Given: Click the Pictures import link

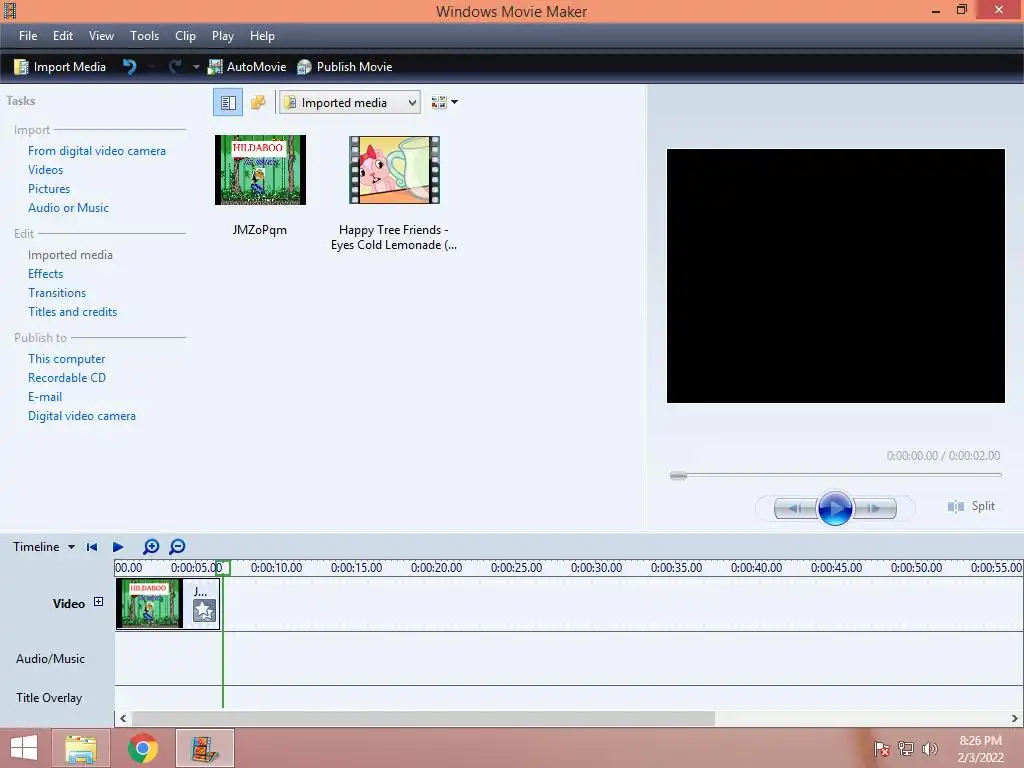Looking at the screenshot, I should coord(49,189).
